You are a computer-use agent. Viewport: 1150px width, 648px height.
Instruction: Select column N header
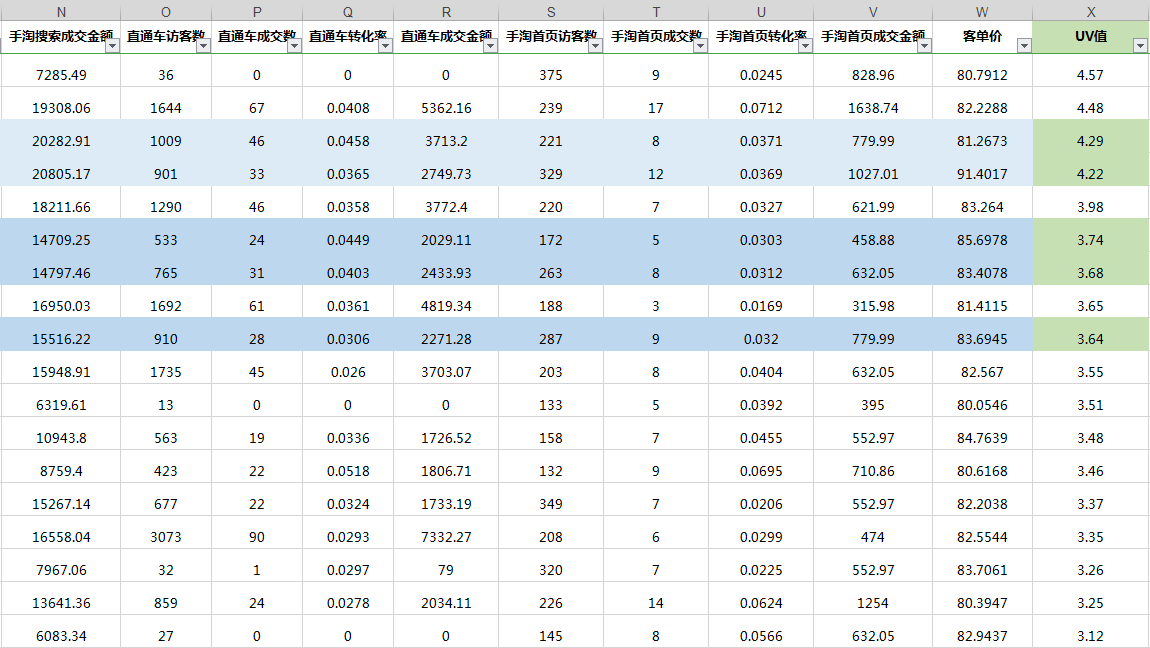[61, 11]
